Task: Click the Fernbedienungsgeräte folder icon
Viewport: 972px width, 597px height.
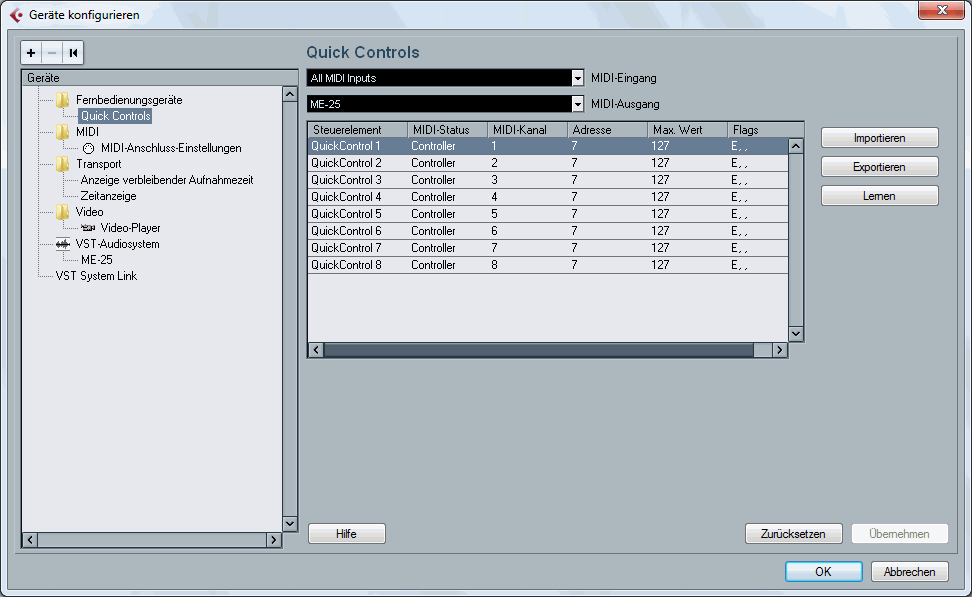Action: [x=63, y=100]
